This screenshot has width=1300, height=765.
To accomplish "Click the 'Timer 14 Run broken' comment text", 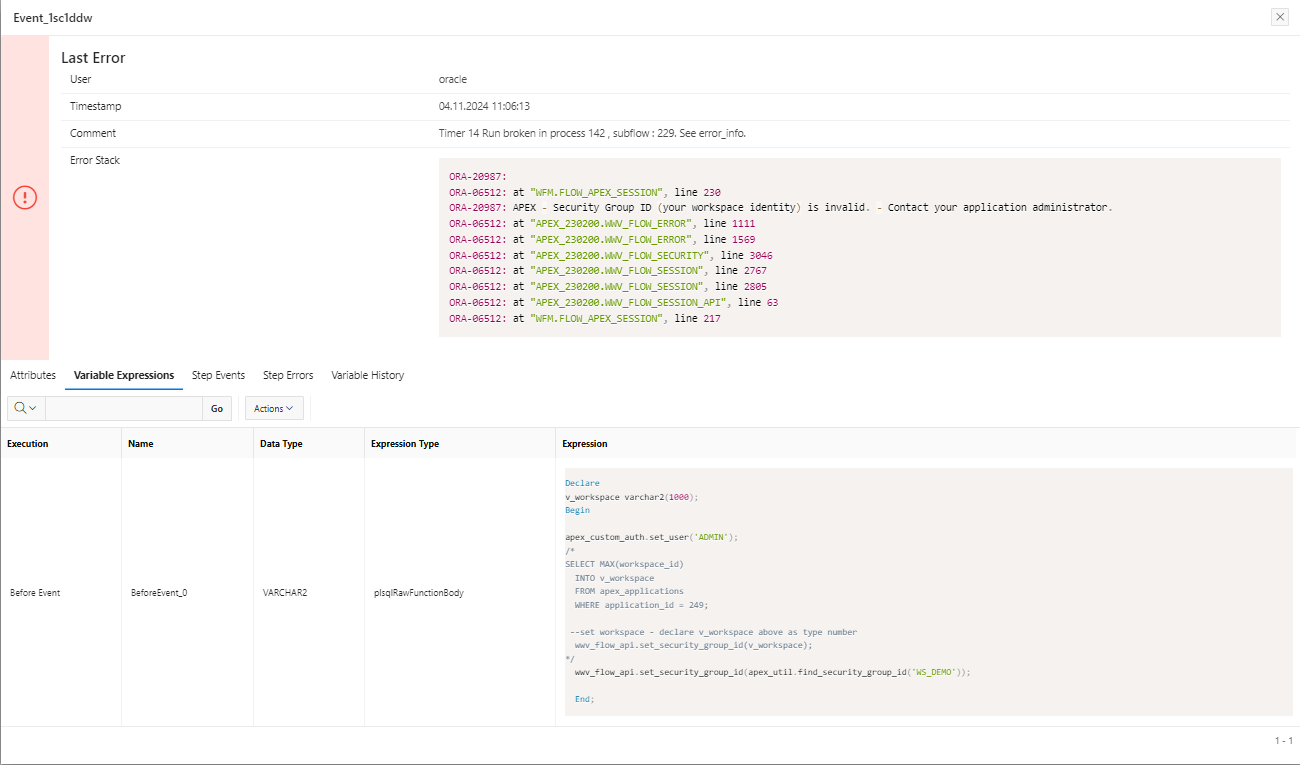I will pos(592,133).
